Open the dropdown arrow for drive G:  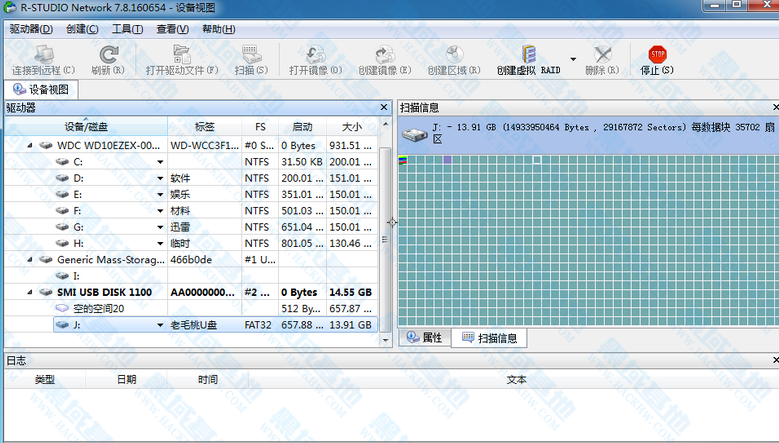[160, 227]
